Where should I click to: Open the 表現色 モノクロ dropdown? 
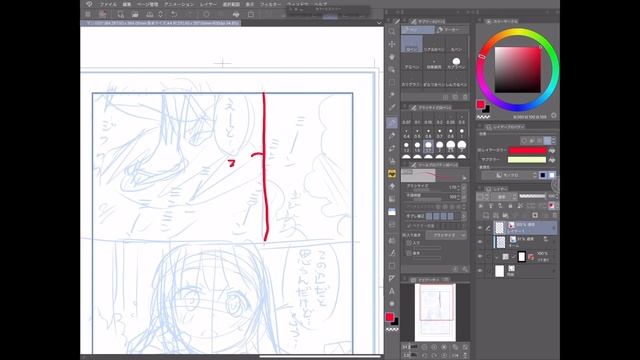(509, 175)
